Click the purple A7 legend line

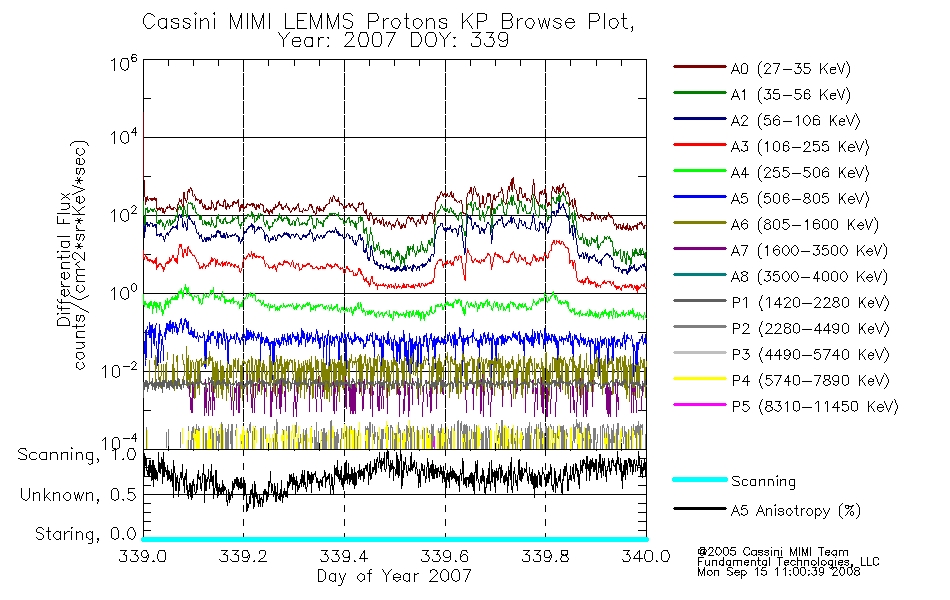699,248
